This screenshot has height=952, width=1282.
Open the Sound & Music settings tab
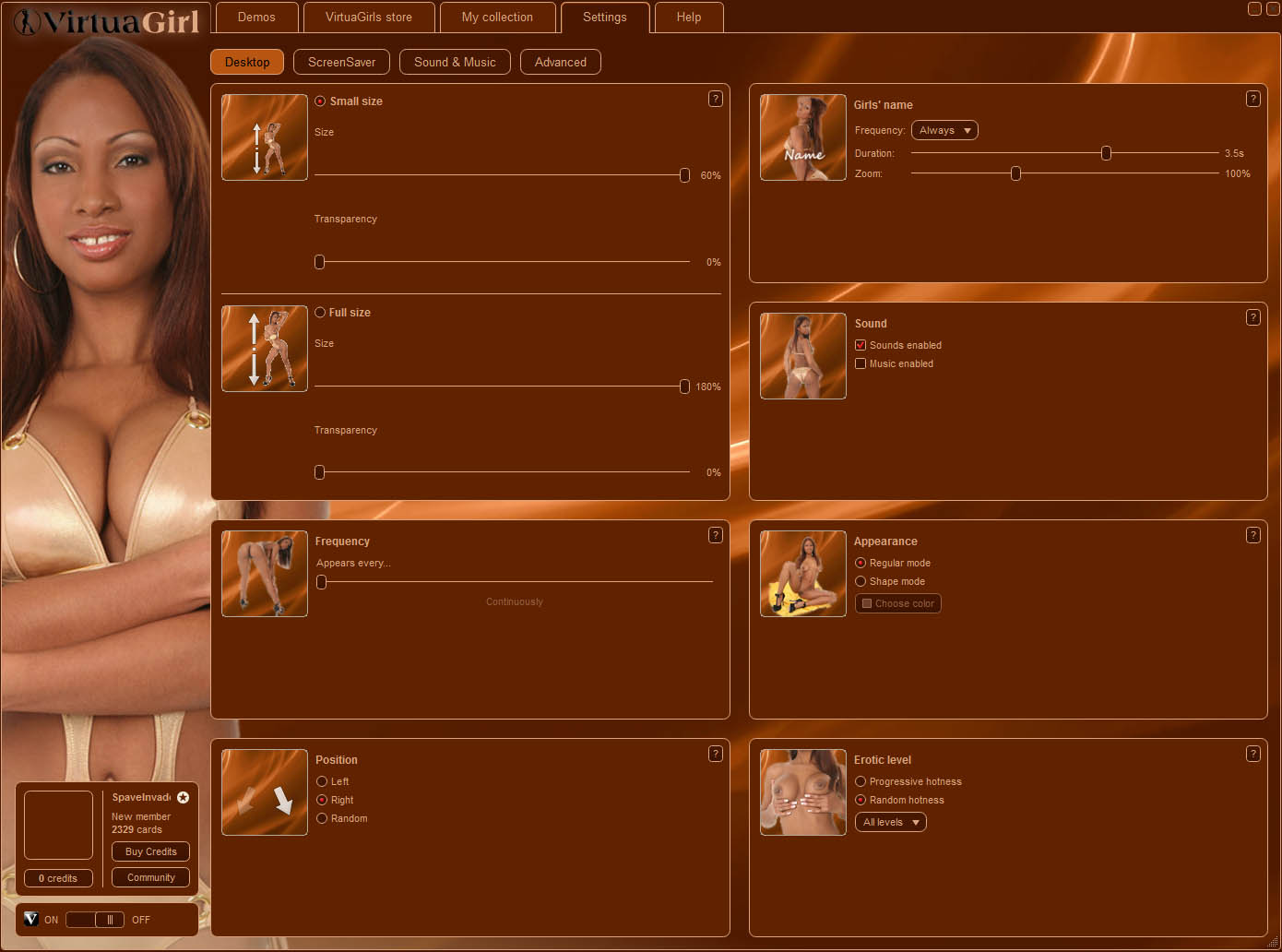point(455,62)
